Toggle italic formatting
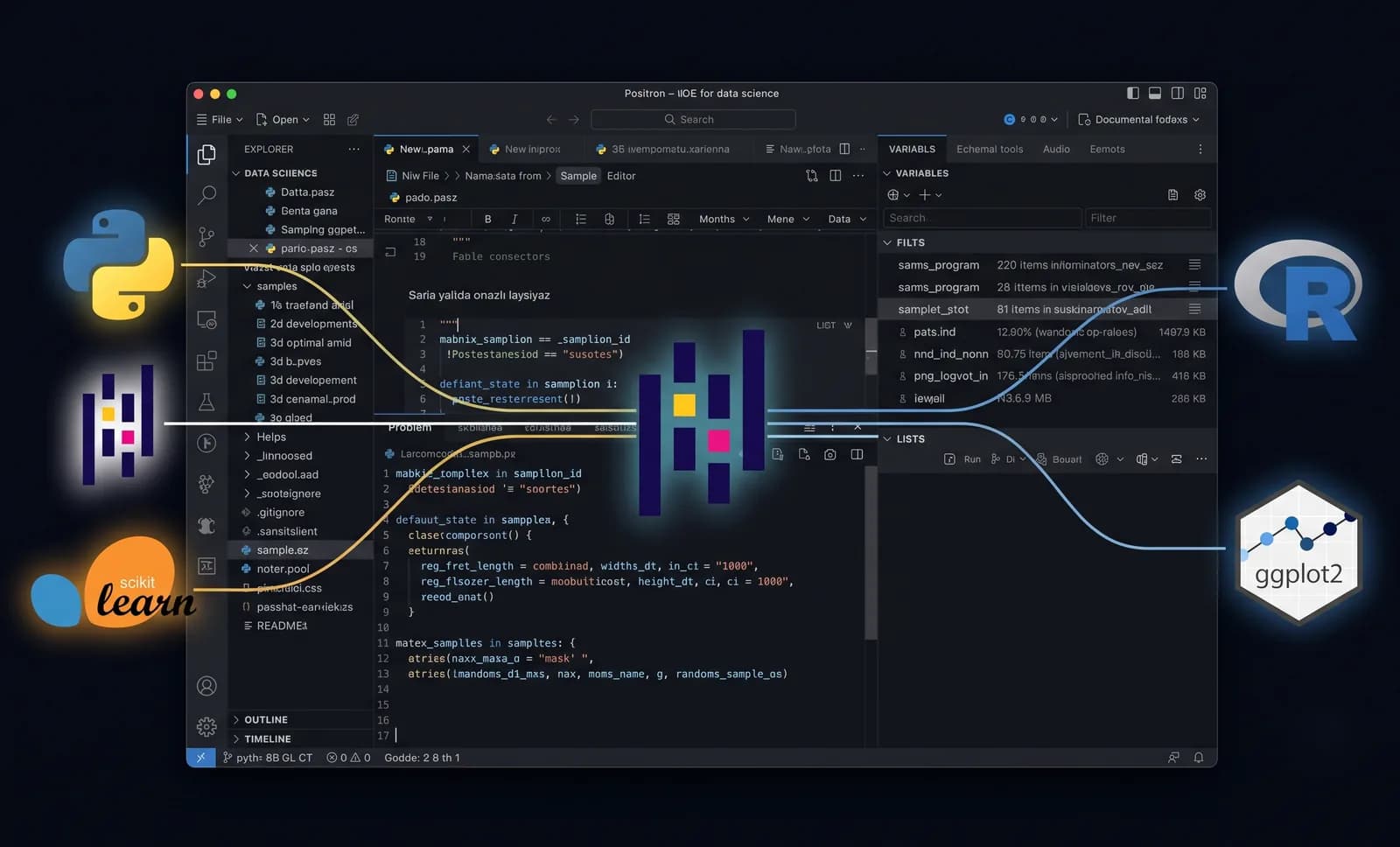Screen dimensions: 1400x847 point(514,219)
